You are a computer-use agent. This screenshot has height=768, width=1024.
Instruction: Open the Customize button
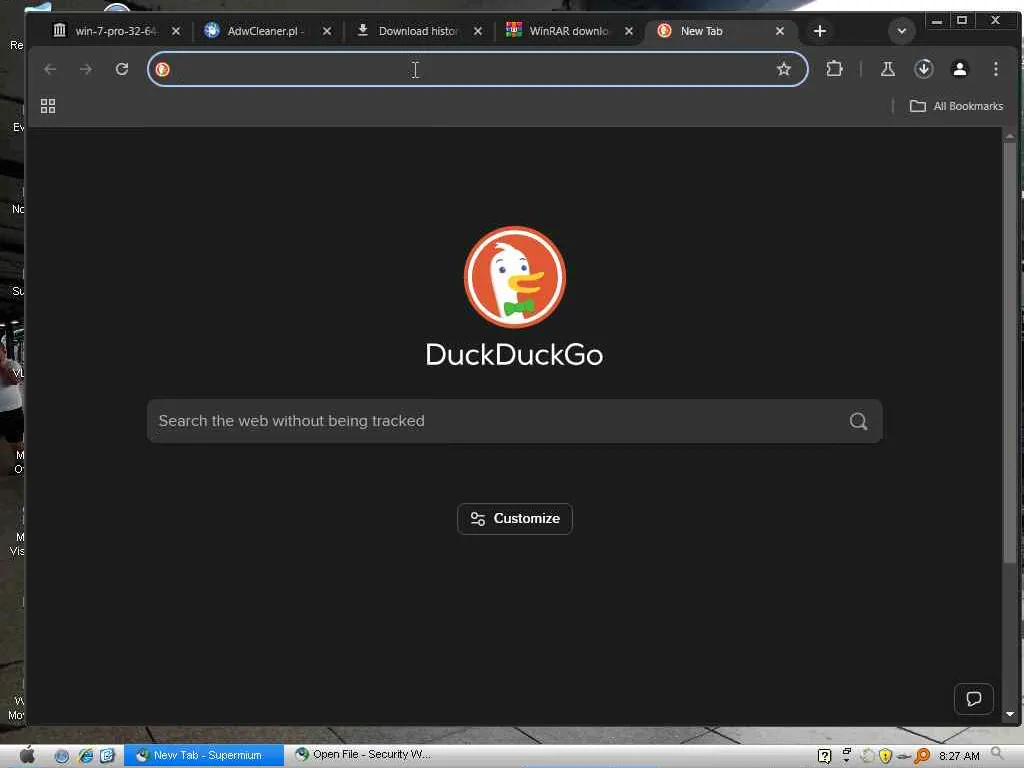point(515,519)
